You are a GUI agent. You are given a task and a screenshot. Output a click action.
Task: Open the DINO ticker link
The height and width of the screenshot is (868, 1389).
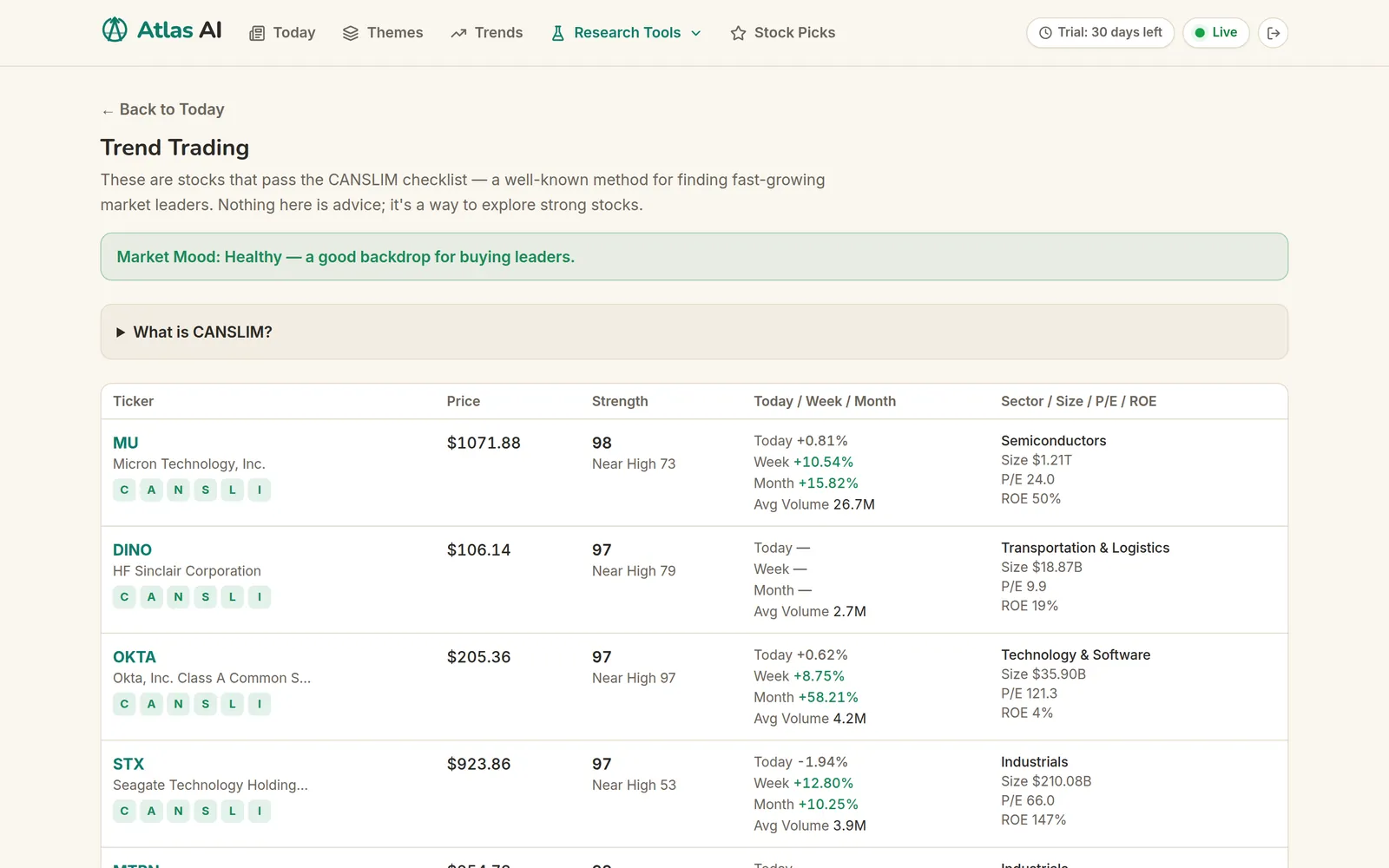pyautogui.click(x=132, y=549)
